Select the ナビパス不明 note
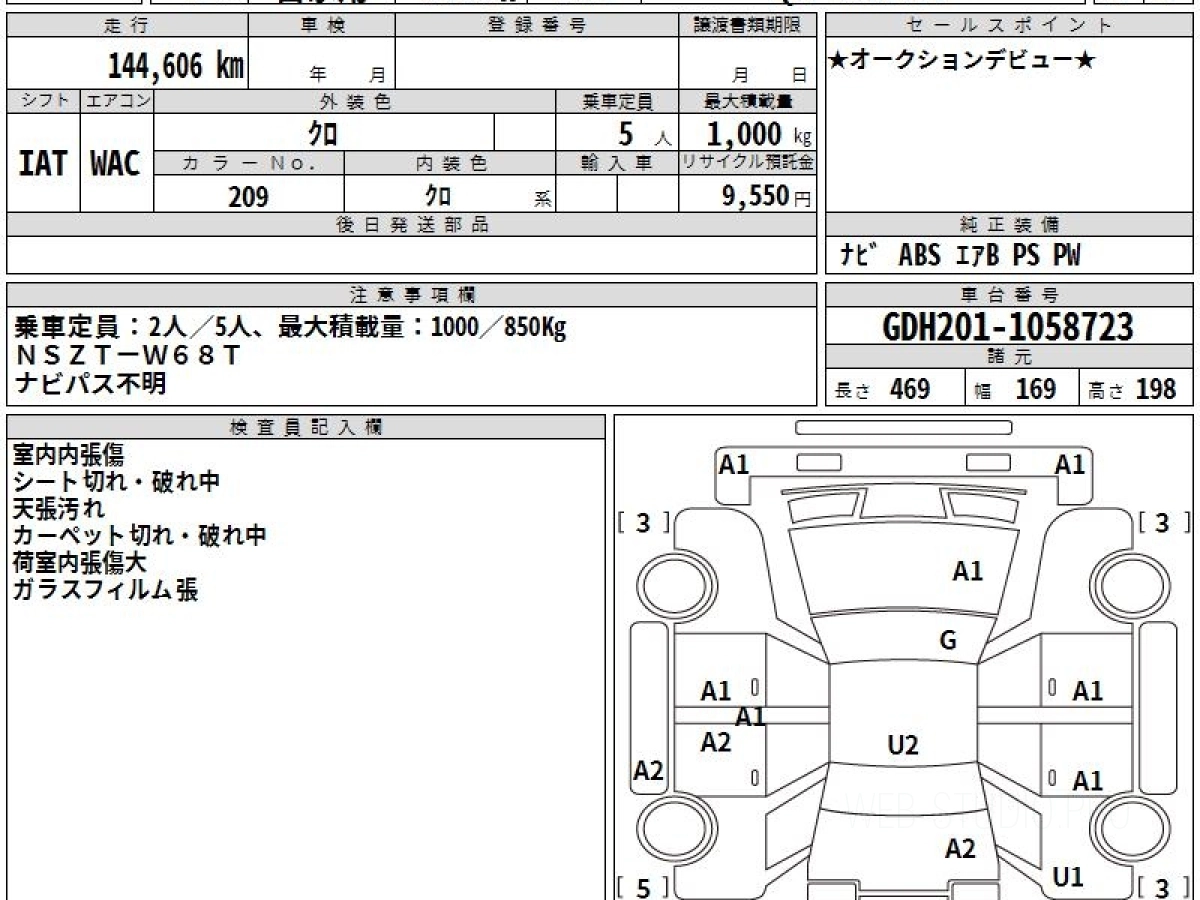The height and width of the screenshot is (900, 1200). [x=90, y=383]
